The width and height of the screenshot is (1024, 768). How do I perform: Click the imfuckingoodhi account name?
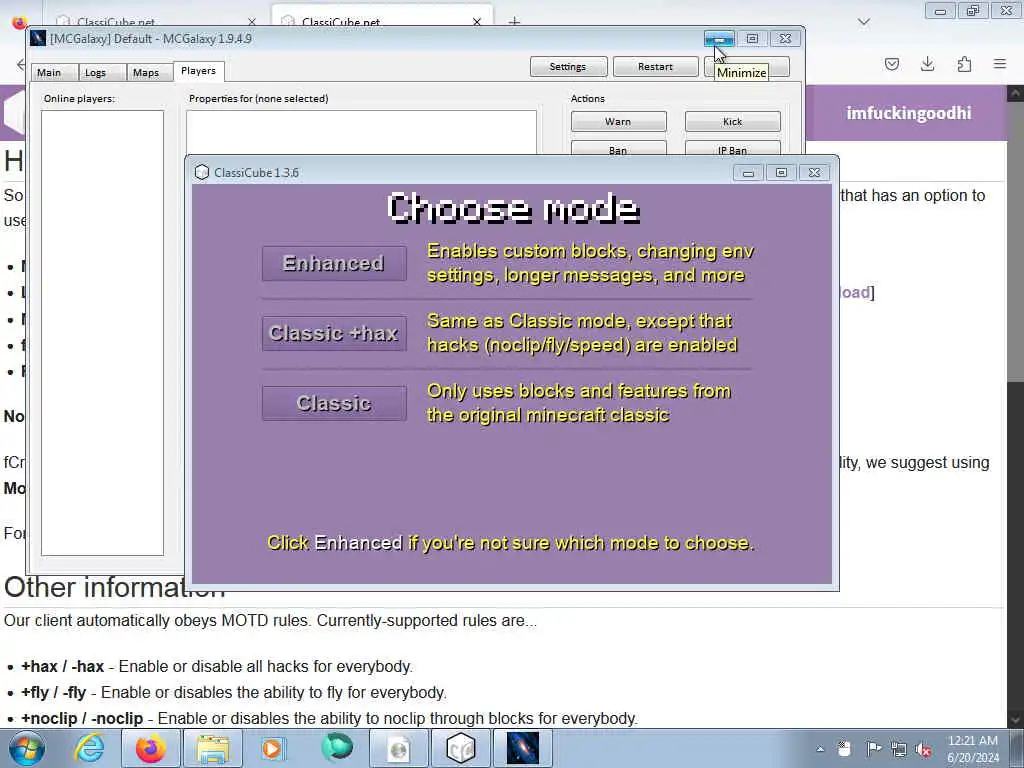(x=908, y=113)
